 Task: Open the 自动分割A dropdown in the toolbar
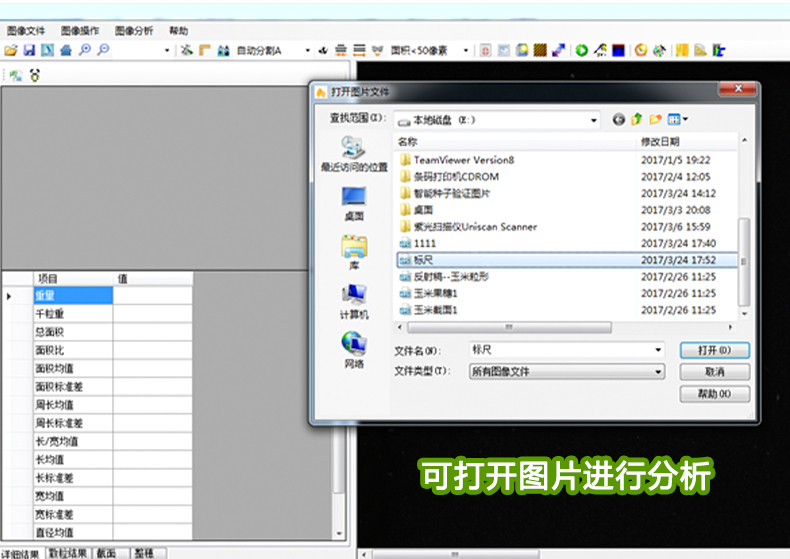[306, 50]
